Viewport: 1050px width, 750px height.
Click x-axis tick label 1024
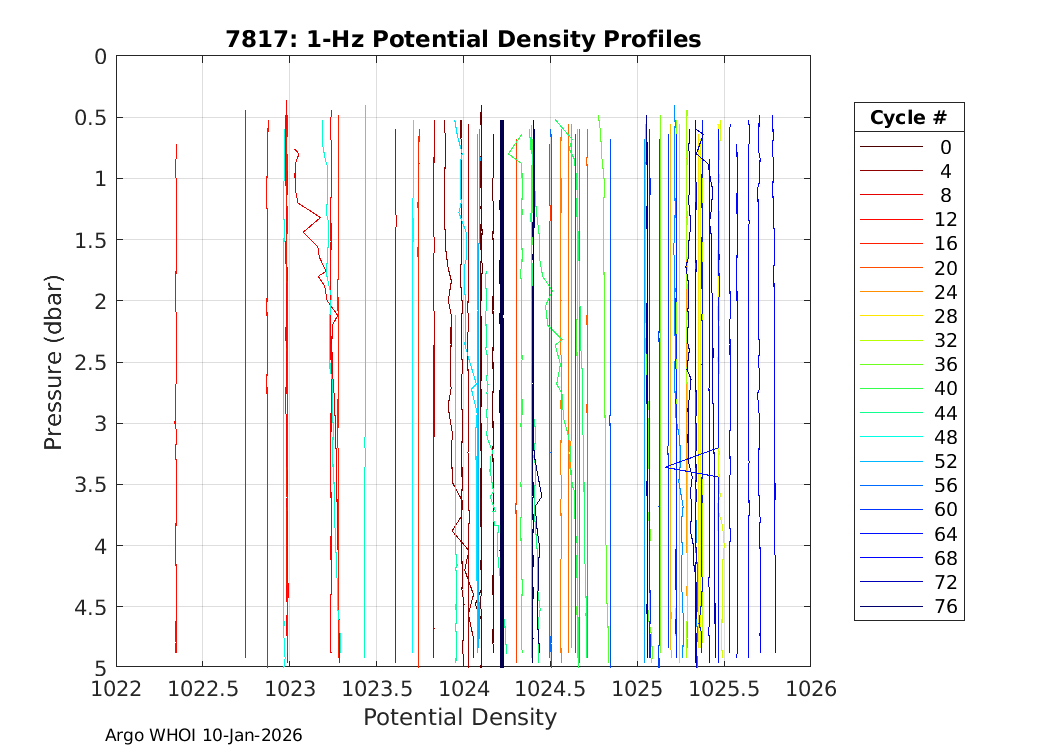coord(463,688)
